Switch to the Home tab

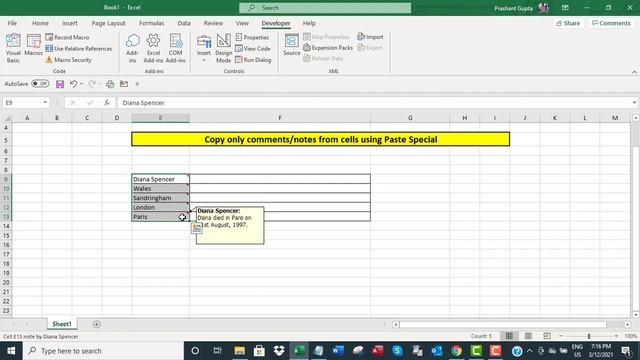click(40, 23)
